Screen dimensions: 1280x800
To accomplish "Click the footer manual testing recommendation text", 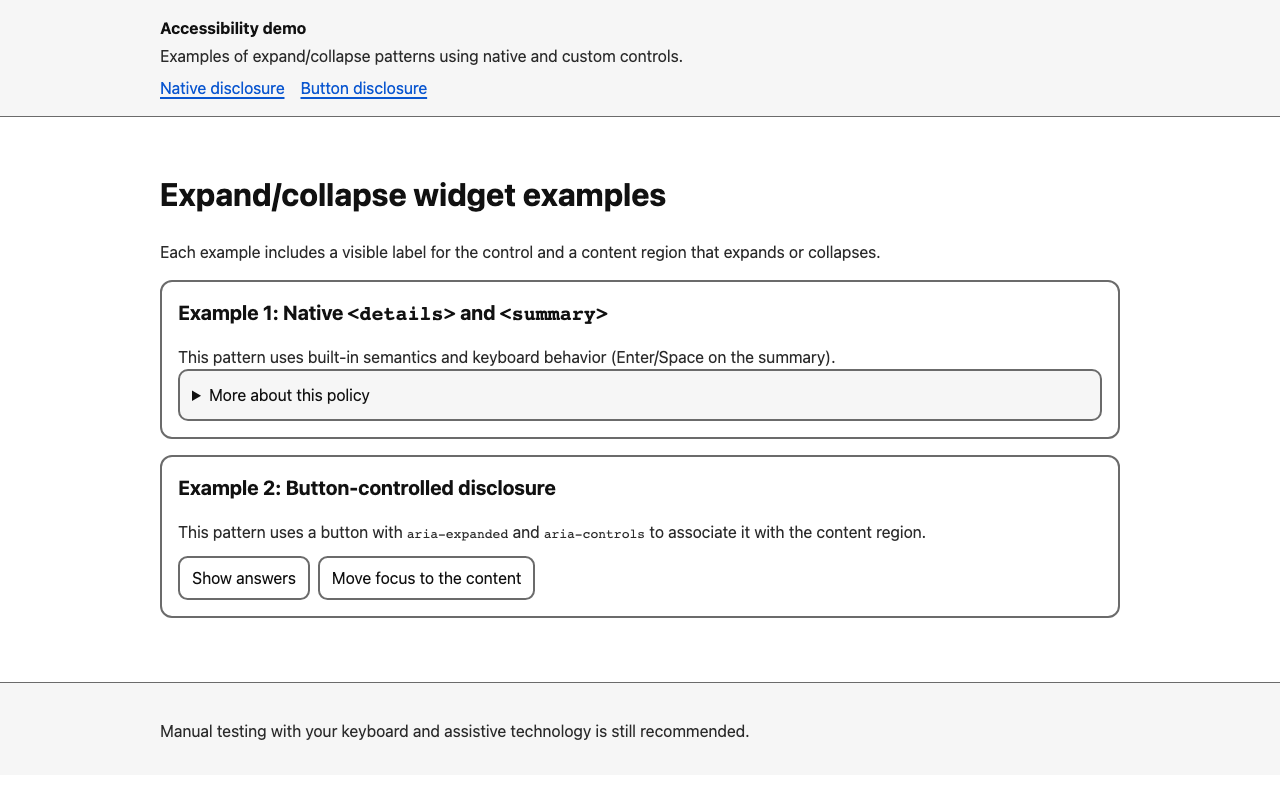I will click(x=454, y=731).
